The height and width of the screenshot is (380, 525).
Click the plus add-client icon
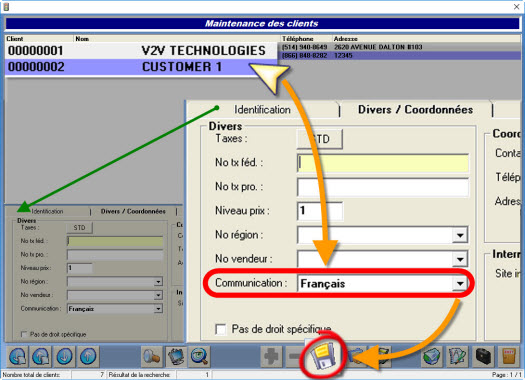(272, 356)
